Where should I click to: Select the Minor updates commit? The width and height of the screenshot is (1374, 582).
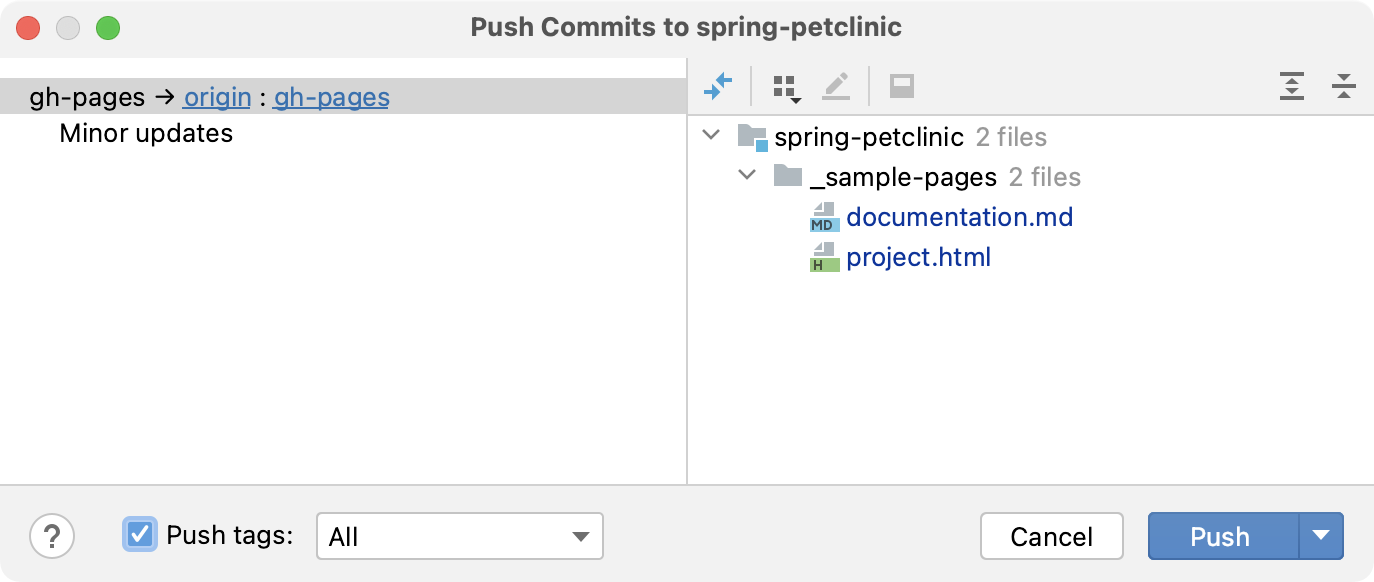pos(146,133)
